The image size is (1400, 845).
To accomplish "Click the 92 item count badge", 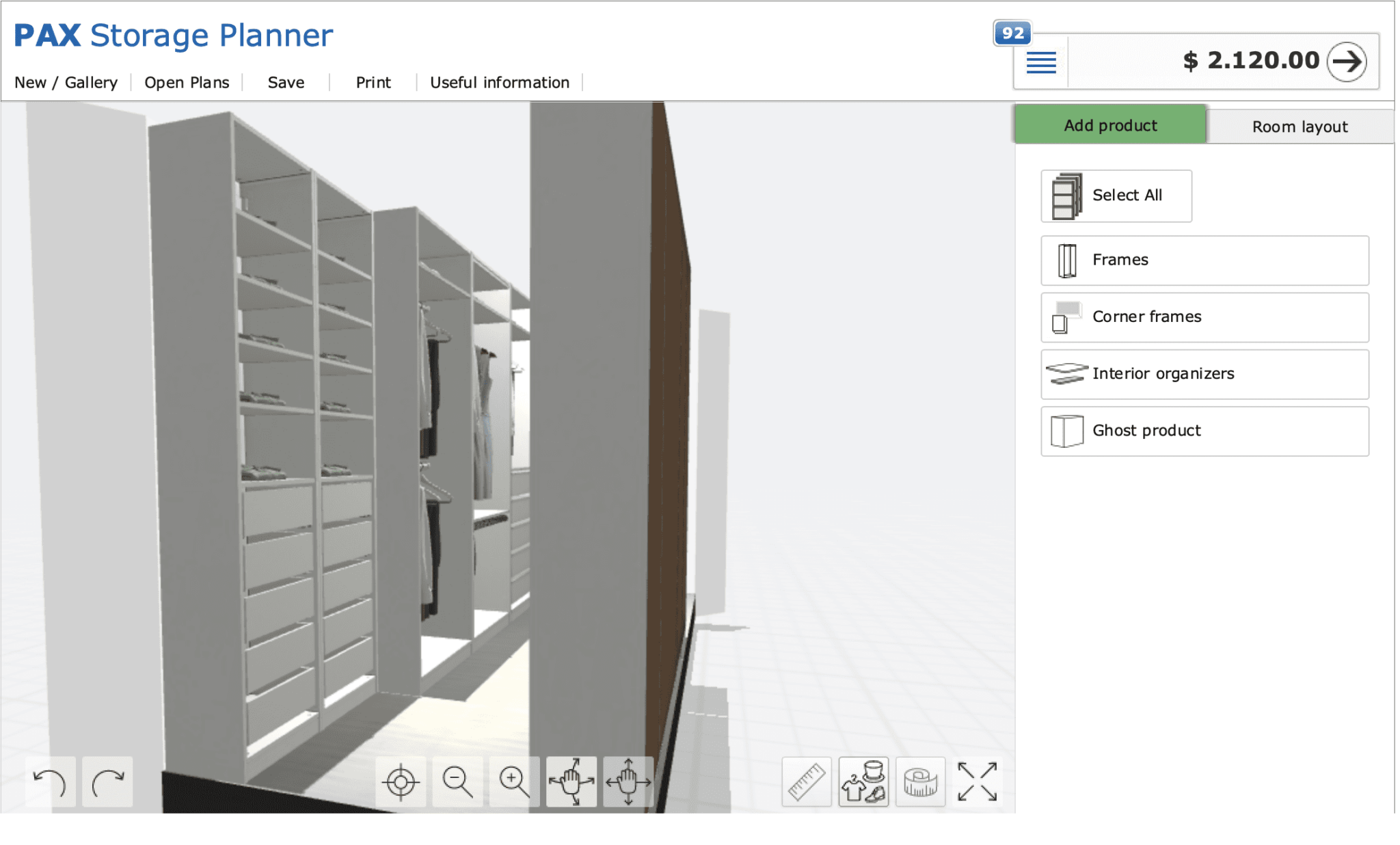I will (x=1013, y=33).
